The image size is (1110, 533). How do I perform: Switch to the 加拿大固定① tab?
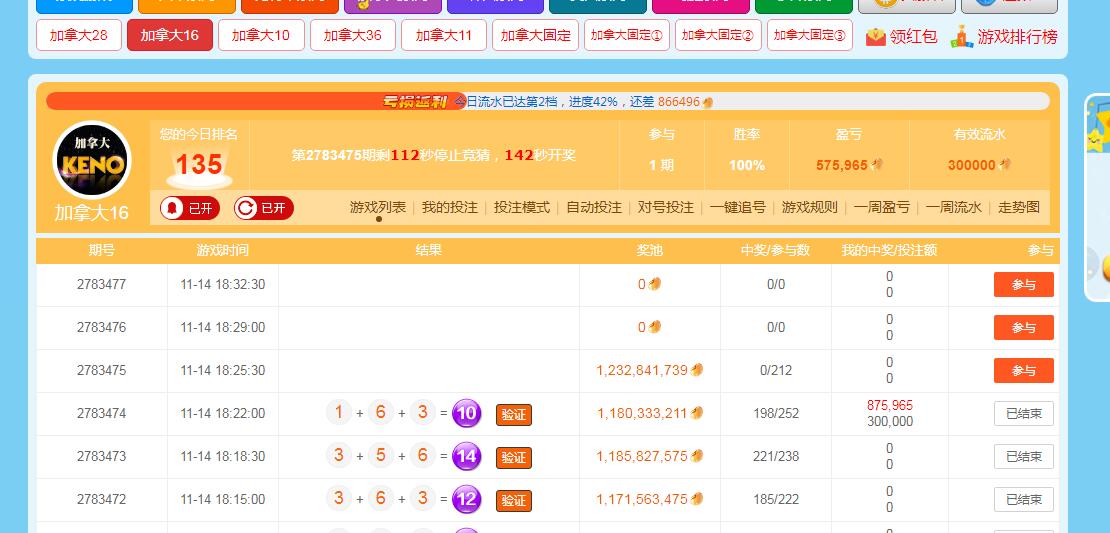point(626,35)
